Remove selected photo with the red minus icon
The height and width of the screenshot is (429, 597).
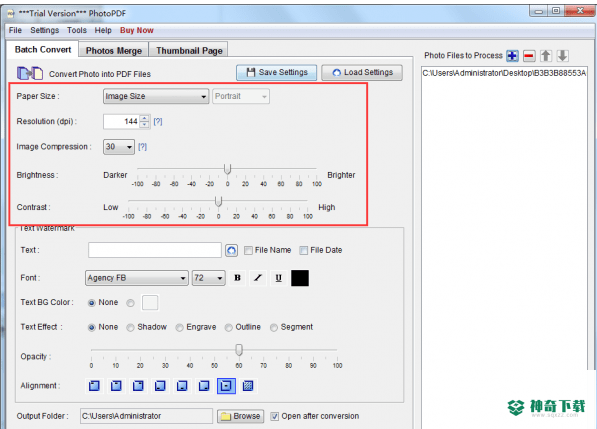tap(529, 56)
